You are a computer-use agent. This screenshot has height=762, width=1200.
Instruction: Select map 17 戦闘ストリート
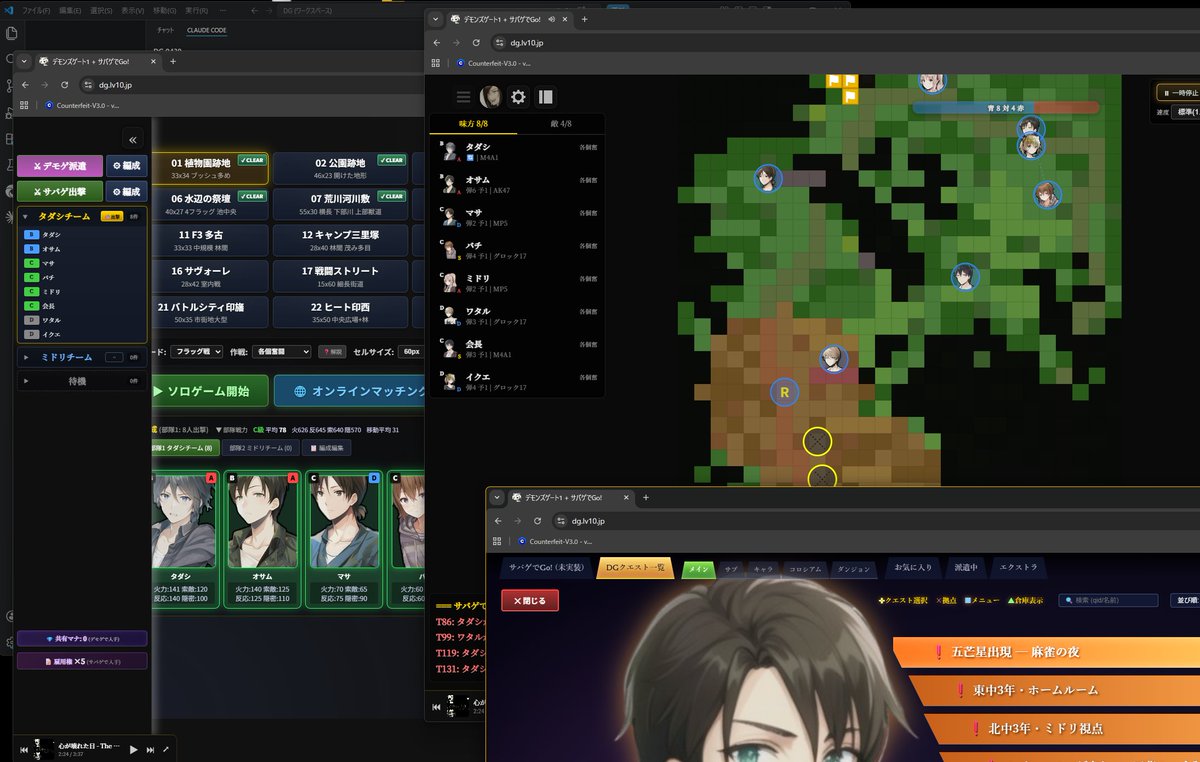point(340,276)
